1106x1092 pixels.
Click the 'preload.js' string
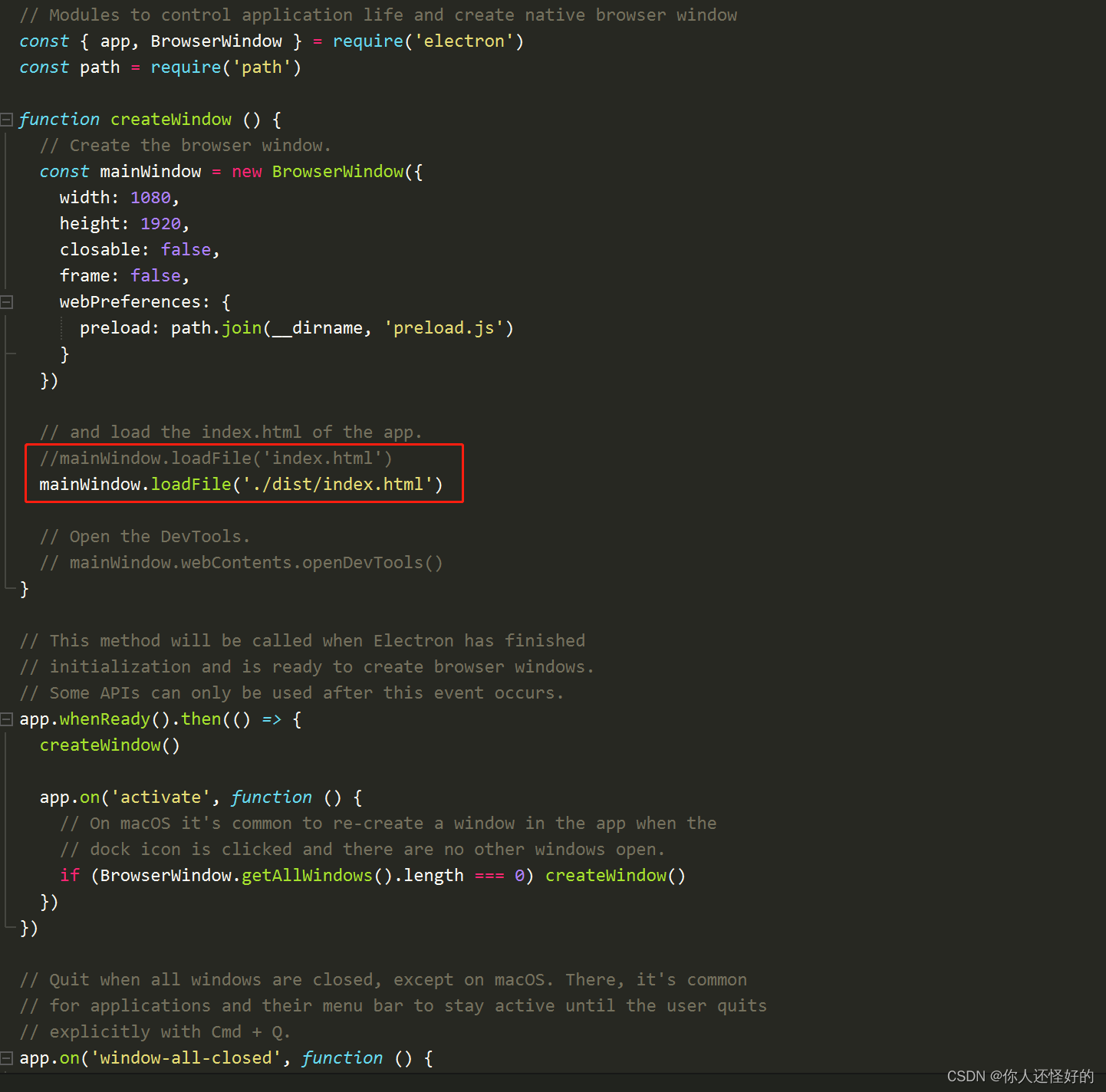pos(444,328)
